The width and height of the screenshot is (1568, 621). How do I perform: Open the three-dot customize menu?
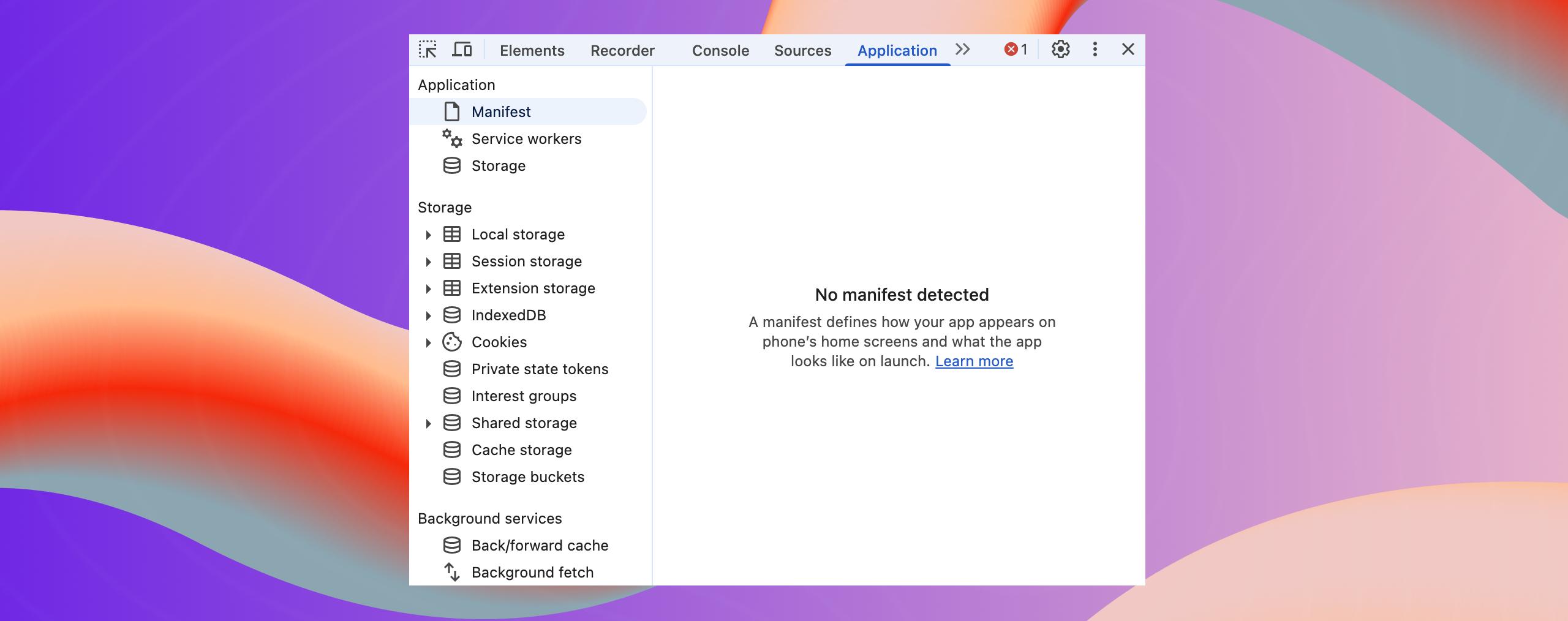(1095, 50)
